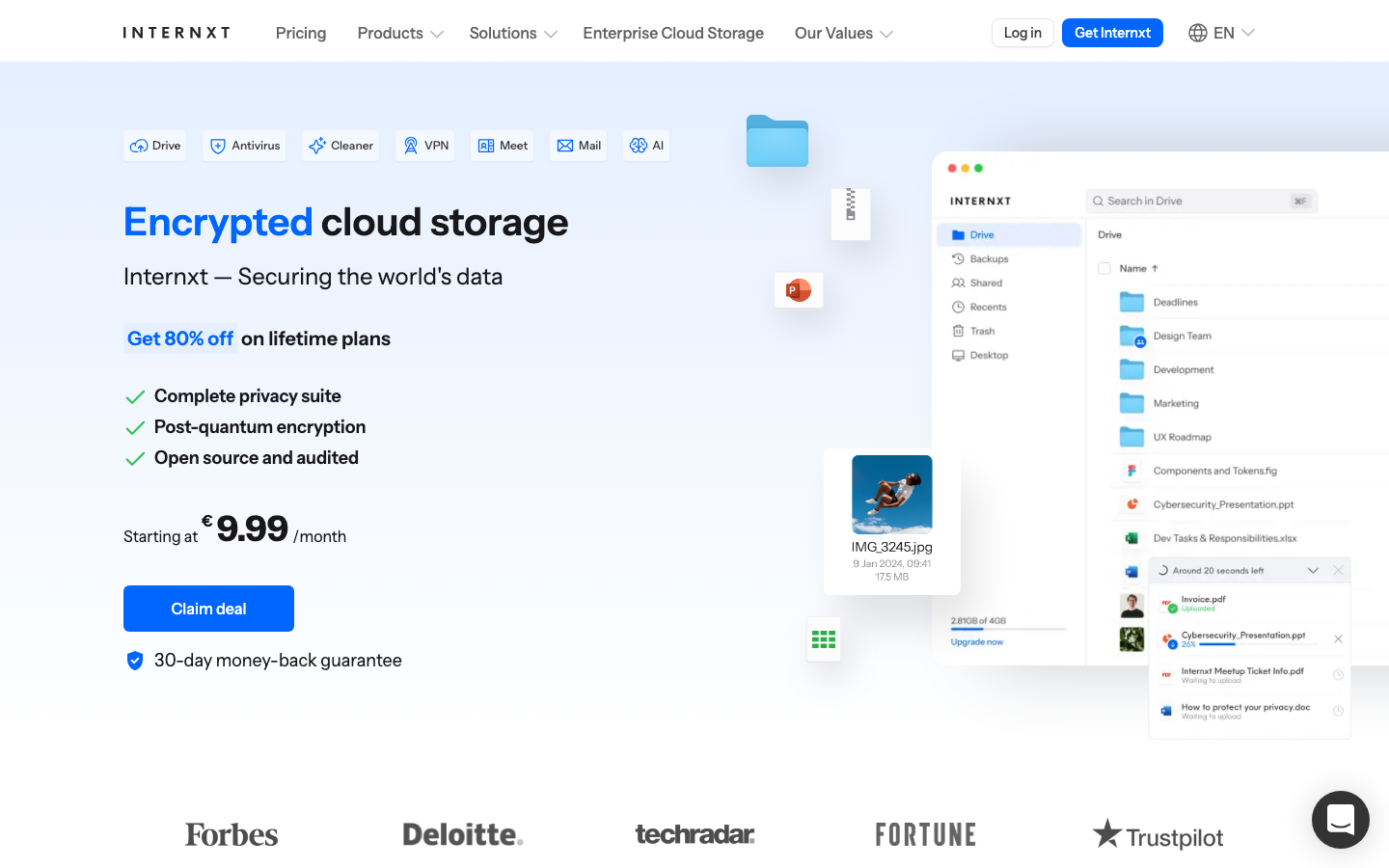The height and width of the screenshot is (868, 1389).
Task: Click the IMG_3245.jpg photo thumbnail
Action: (892, 495)
